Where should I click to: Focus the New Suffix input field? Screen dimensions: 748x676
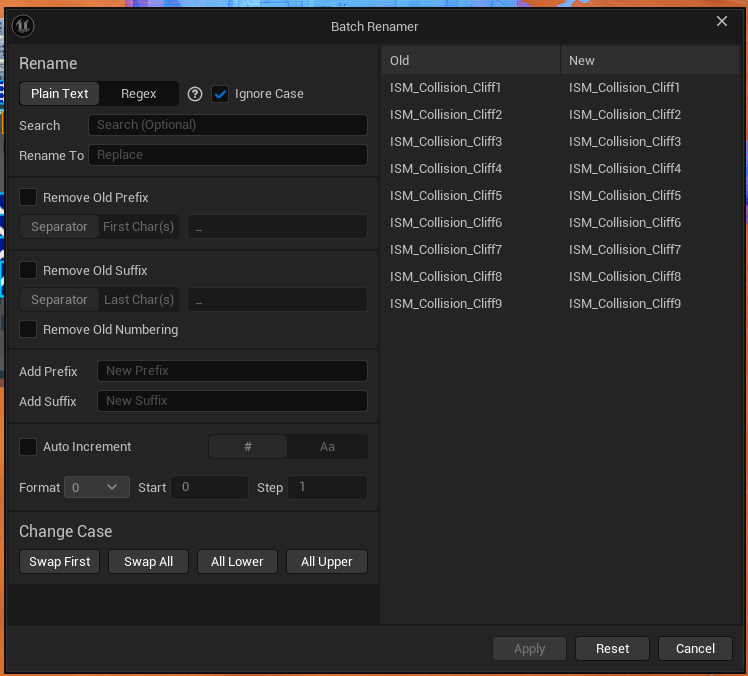pyautogui.click(x=232, y=401)
